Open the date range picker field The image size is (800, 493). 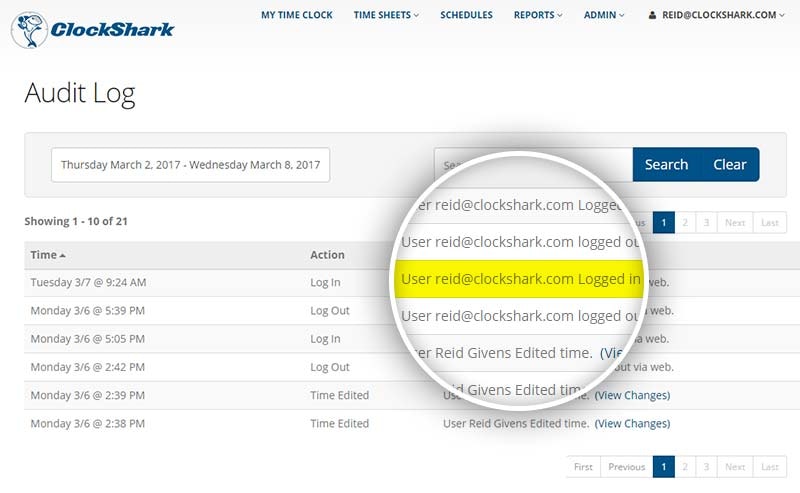click(x=190, y=165)
